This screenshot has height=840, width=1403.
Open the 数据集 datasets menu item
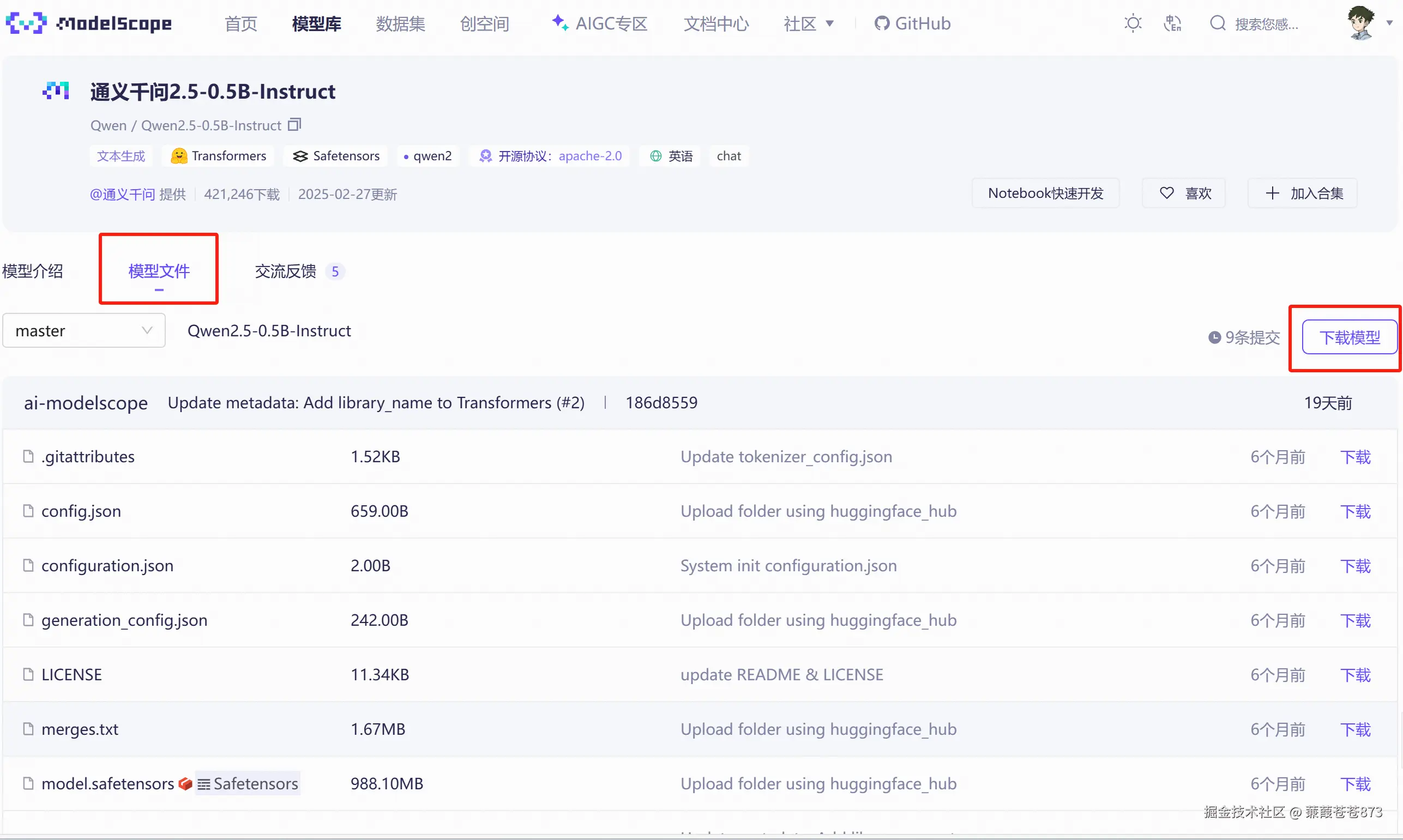[400, 23]
